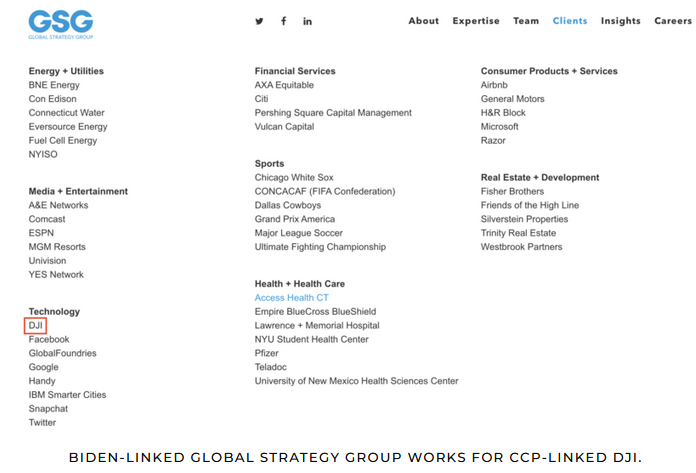
Task: Open the Twitter social icon
Action: pos(260,21)
